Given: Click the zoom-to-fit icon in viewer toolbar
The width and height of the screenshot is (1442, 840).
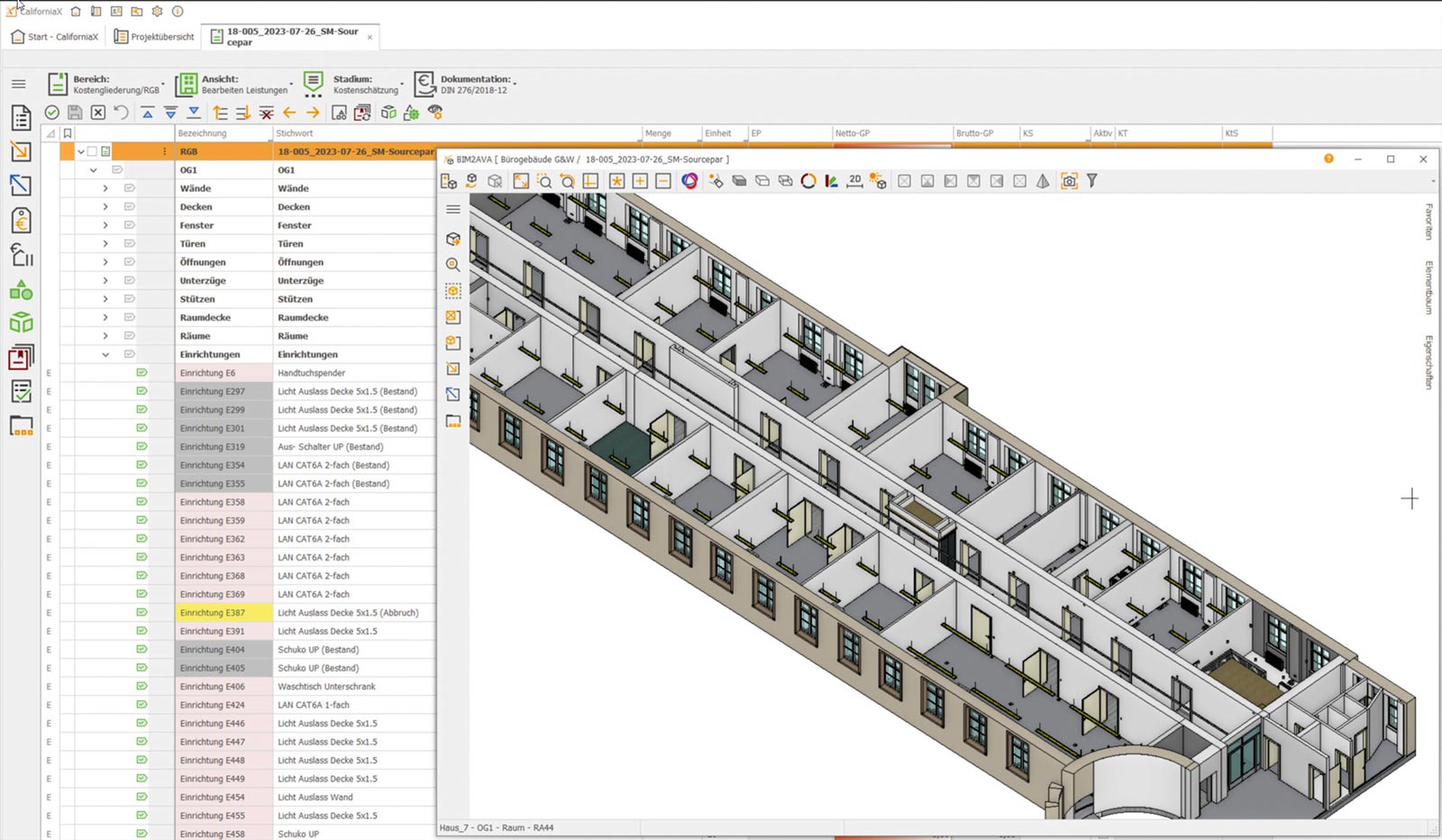Looking at the screenshot, I should coord(521,181).
